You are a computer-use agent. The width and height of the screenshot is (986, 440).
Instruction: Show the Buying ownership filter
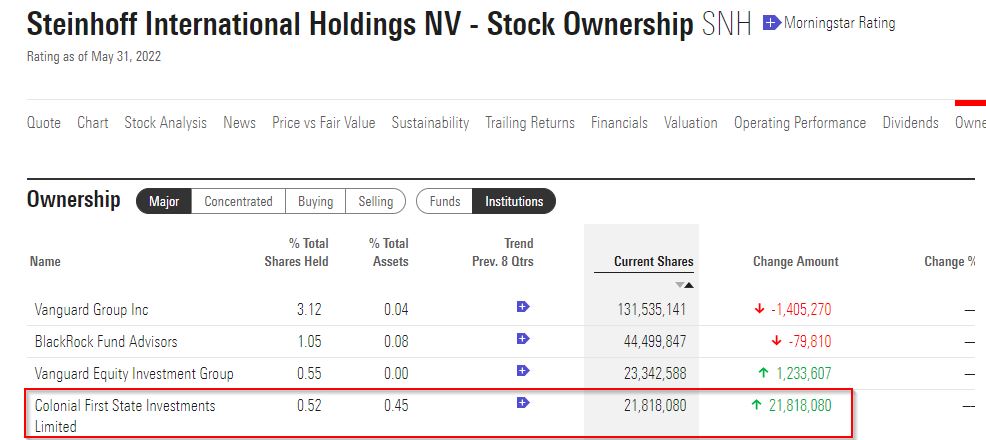click(x=315, y=201)
